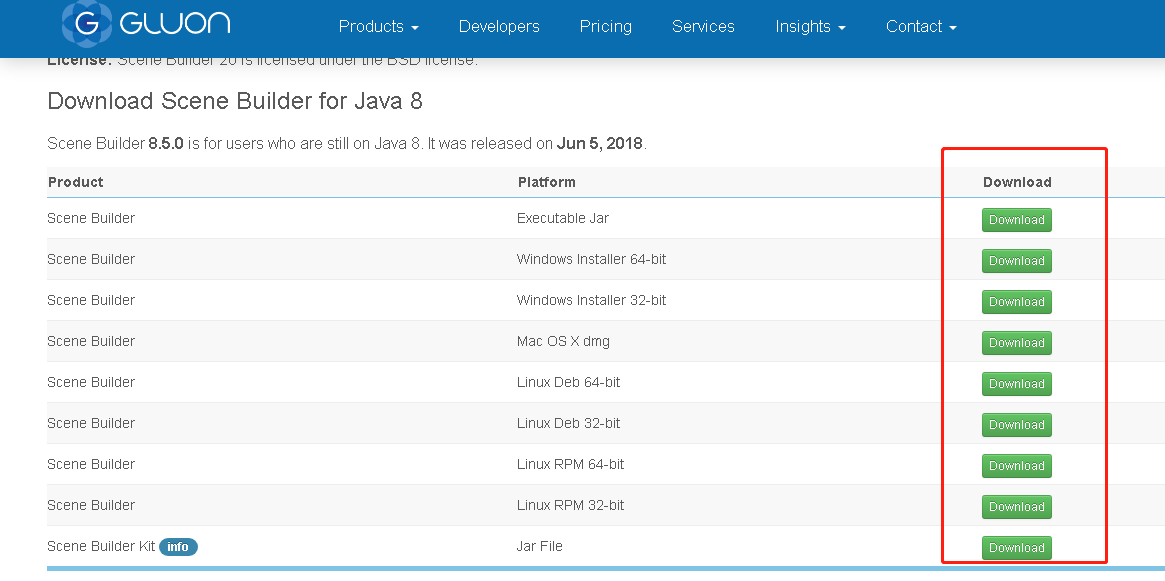Download the Executable Jar version
1165x581 pixels.
pos(1016,220)
